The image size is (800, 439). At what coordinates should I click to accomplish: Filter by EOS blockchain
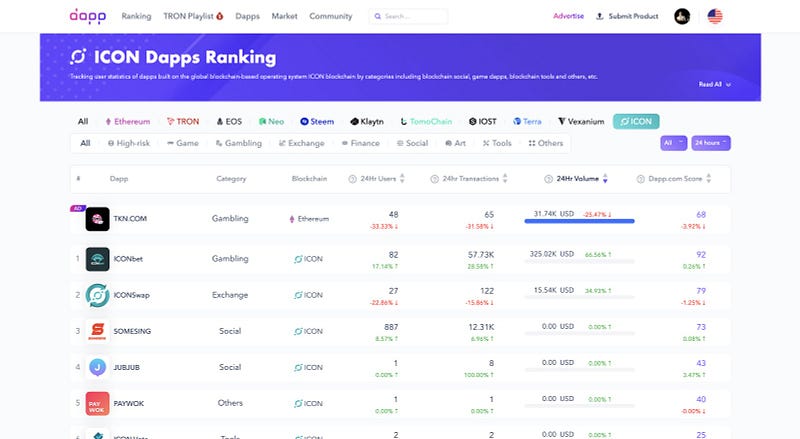pos(229,121)
